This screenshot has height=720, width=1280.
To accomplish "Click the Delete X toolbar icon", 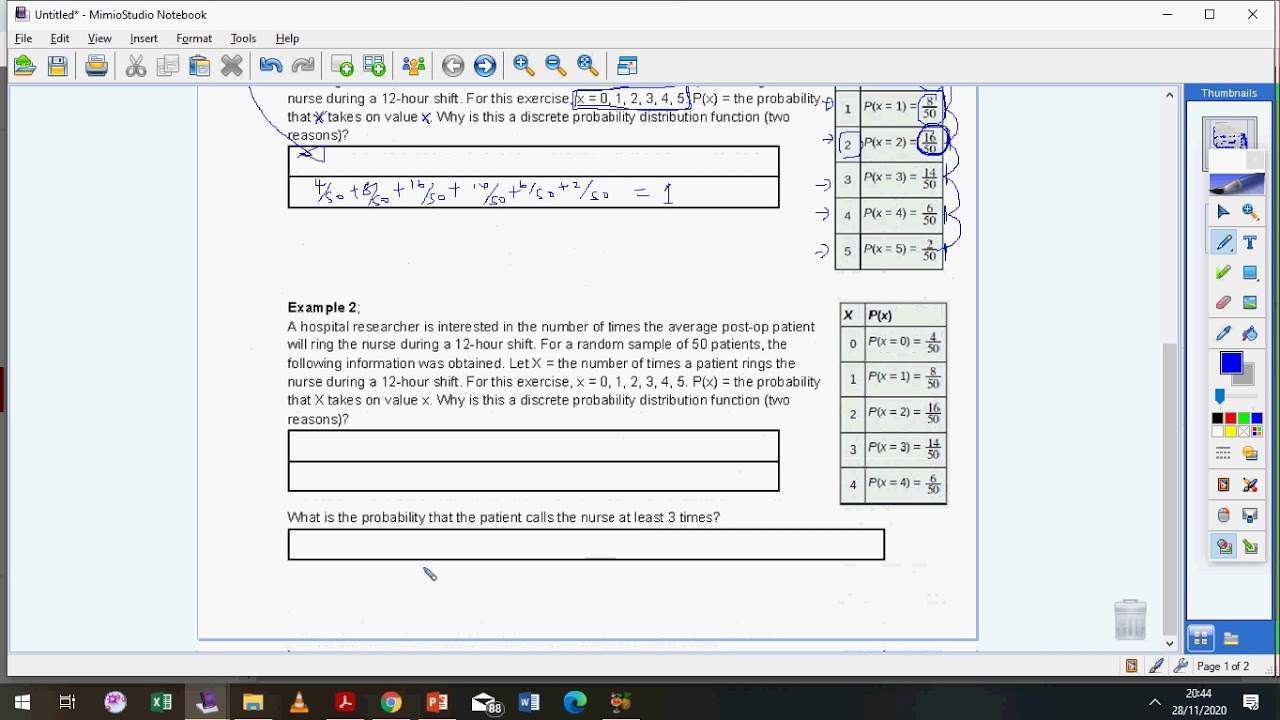I will (232, 66).
